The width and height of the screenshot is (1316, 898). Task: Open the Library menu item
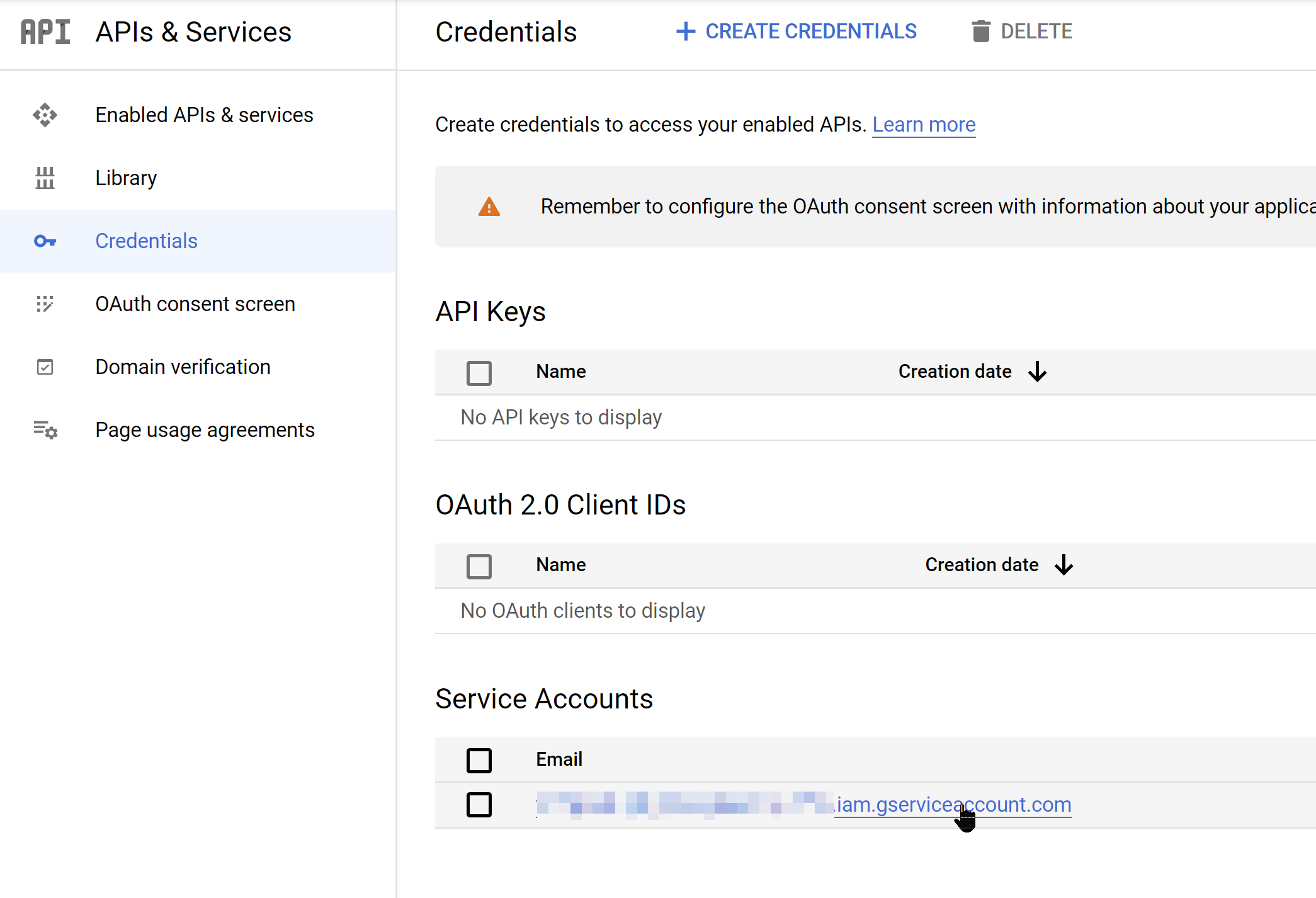tap(198, 178)
